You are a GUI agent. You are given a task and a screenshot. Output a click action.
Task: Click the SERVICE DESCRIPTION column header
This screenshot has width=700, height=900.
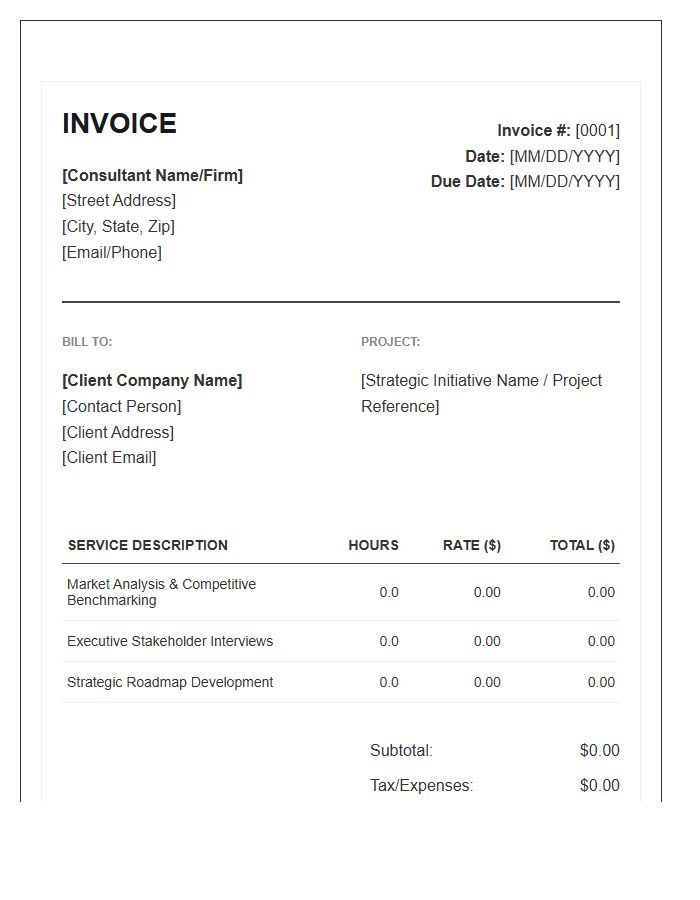[x=147, y=545]
